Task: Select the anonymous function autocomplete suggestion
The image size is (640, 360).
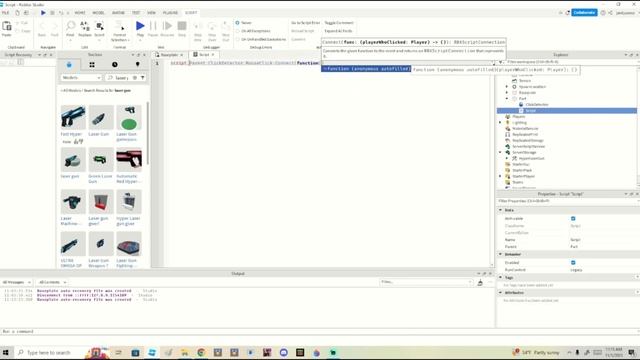Action: point(366,69)
